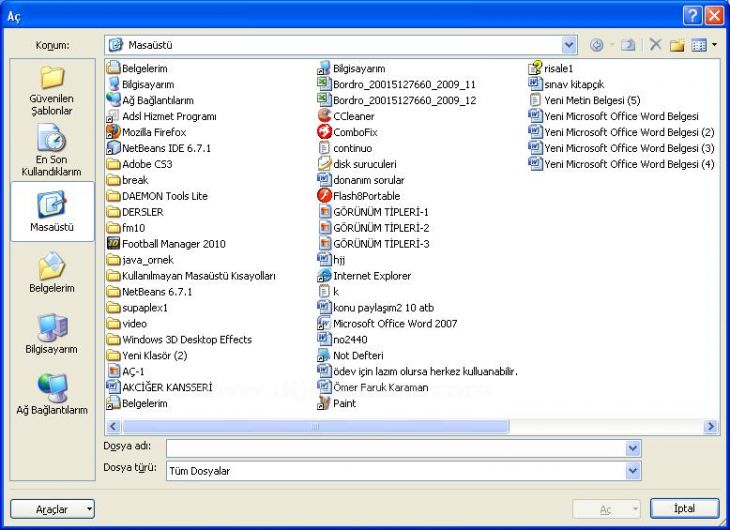Click the Help question mark button
The image size is (730, 530).
tap(692, 16)
